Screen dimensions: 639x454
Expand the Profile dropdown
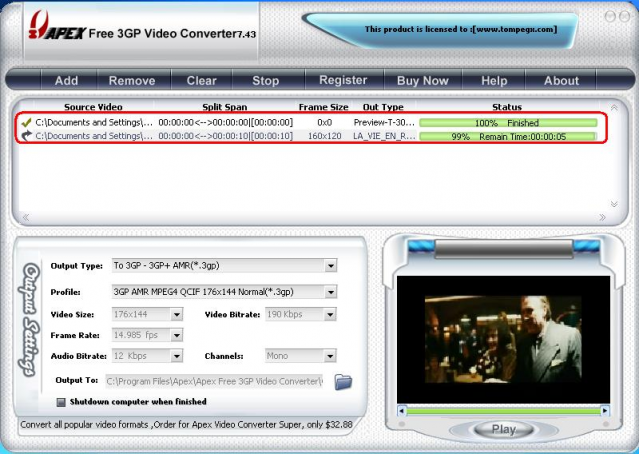coord(331,292)
